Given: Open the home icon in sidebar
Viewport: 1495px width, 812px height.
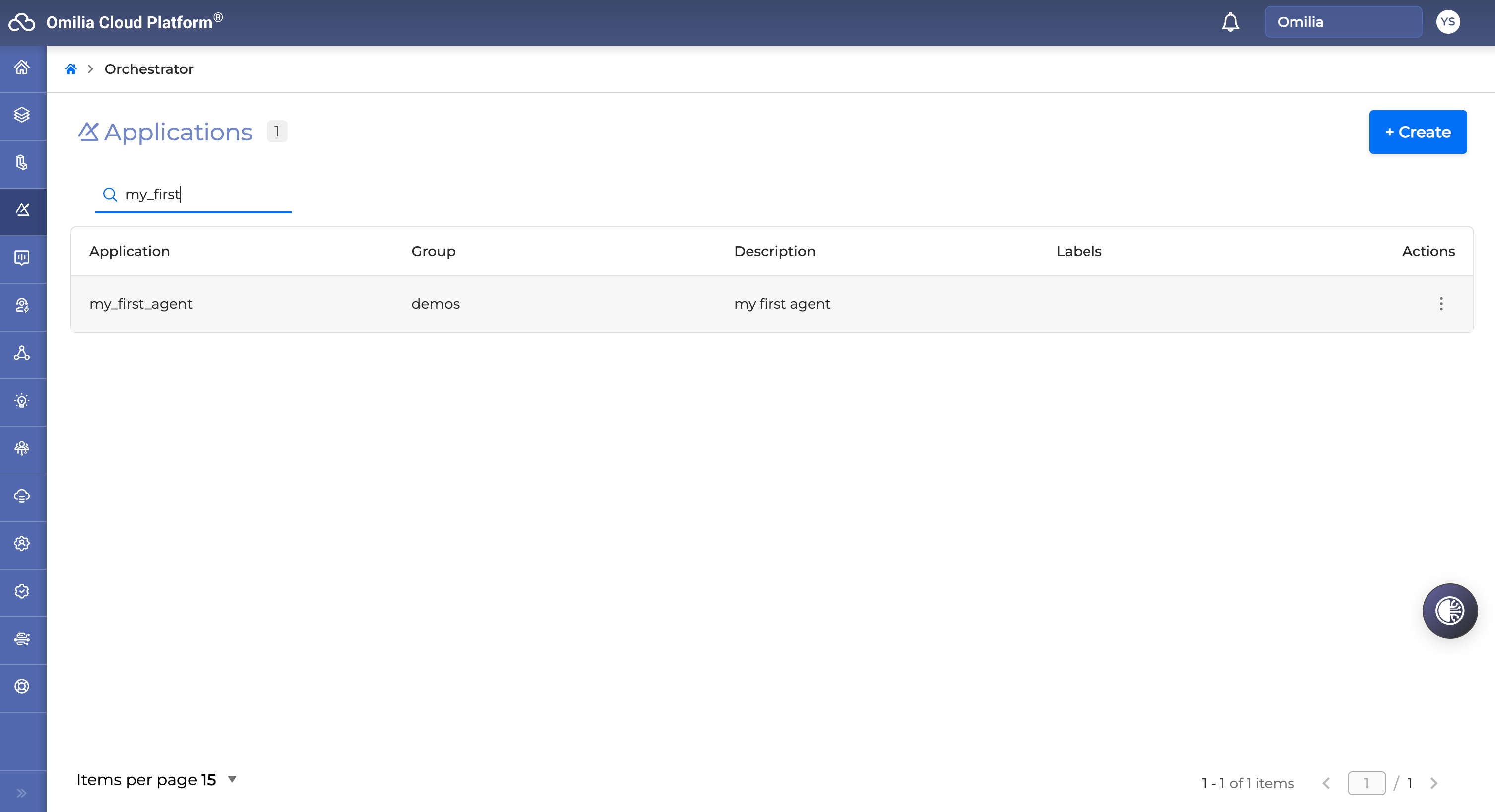Looking at the screenshot, I should [x=22, y=68].
